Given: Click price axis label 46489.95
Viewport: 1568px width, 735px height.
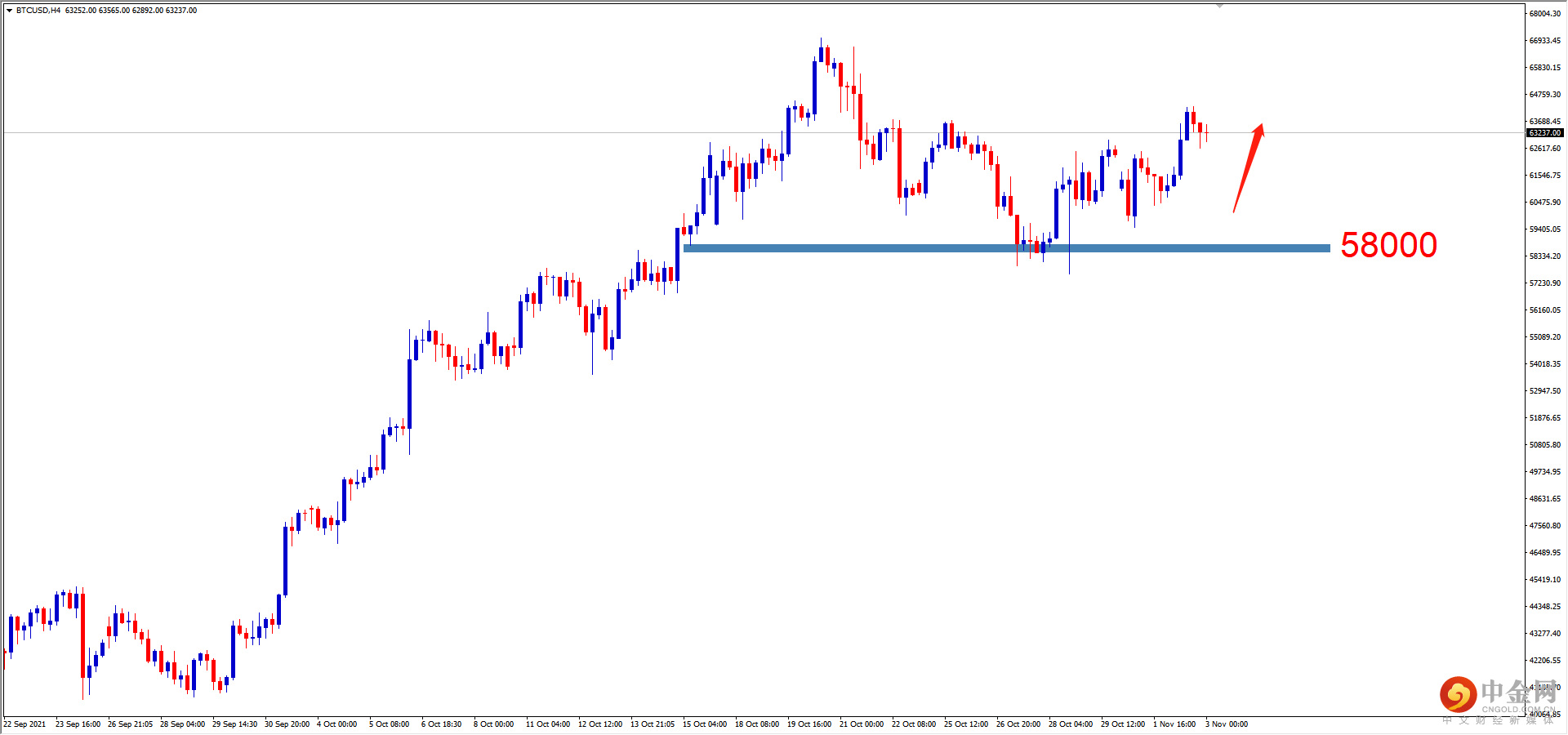Looking at the screenshot, I should tap(1545, 553).
